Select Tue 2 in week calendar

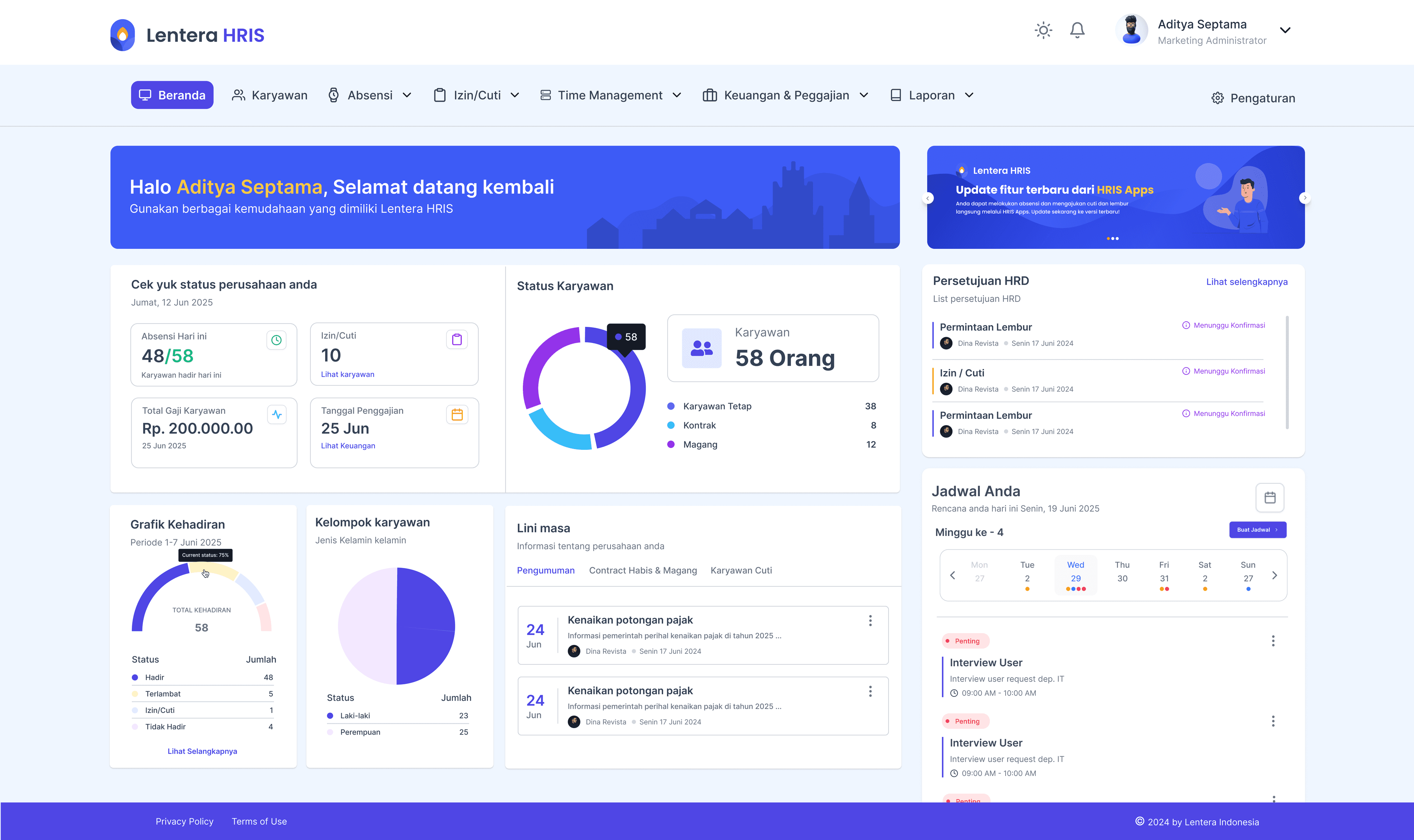(1027, 575)
